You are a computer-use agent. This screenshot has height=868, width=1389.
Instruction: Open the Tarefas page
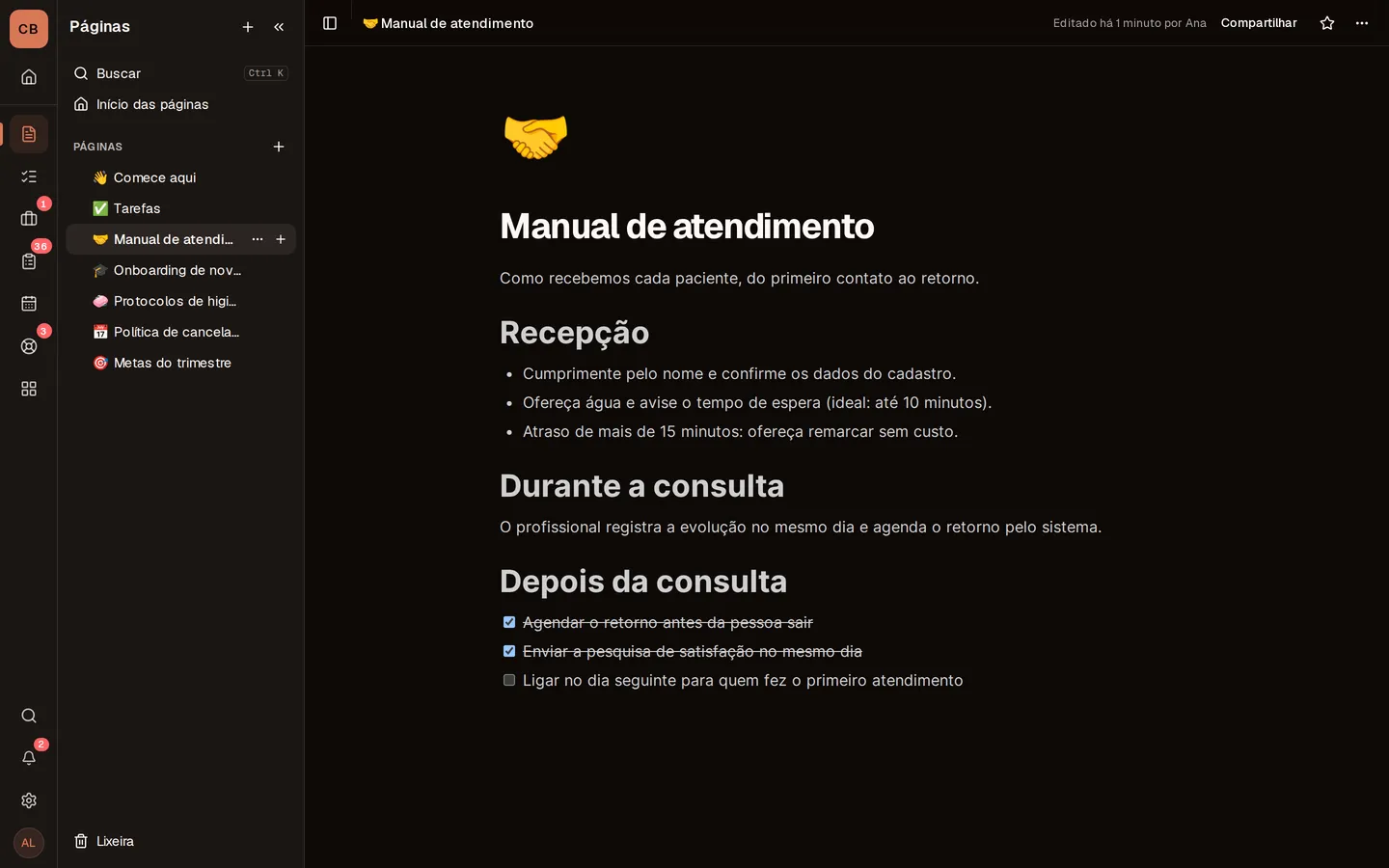[x=181, y=208]
